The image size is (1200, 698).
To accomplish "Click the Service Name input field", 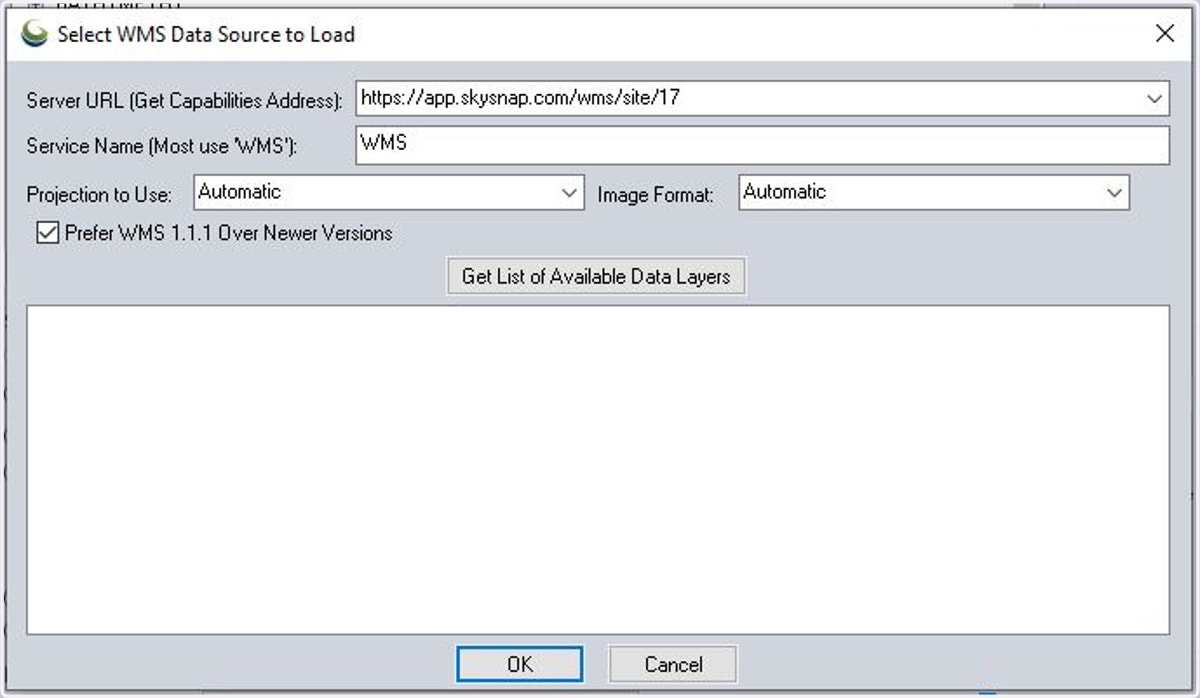I will tap(762, 144).
